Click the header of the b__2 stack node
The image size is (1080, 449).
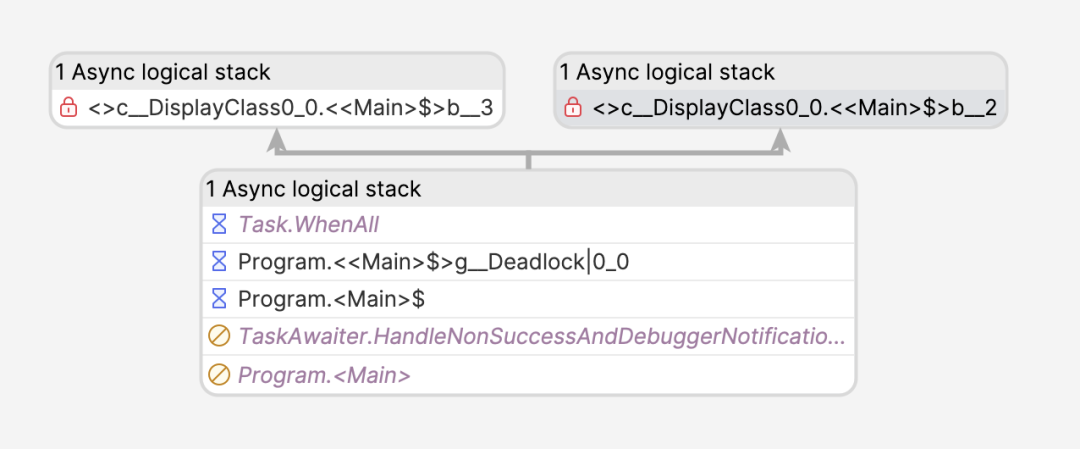pyautogui.click(x=781, y=72)
